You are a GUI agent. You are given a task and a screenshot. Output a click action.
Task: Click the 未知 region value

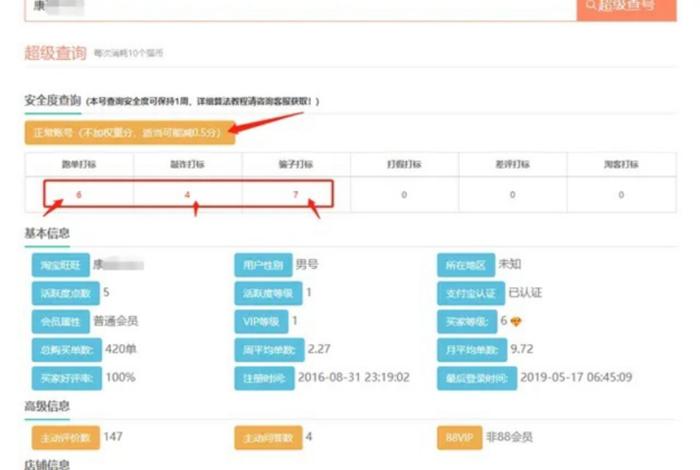(x=510, y=264)
